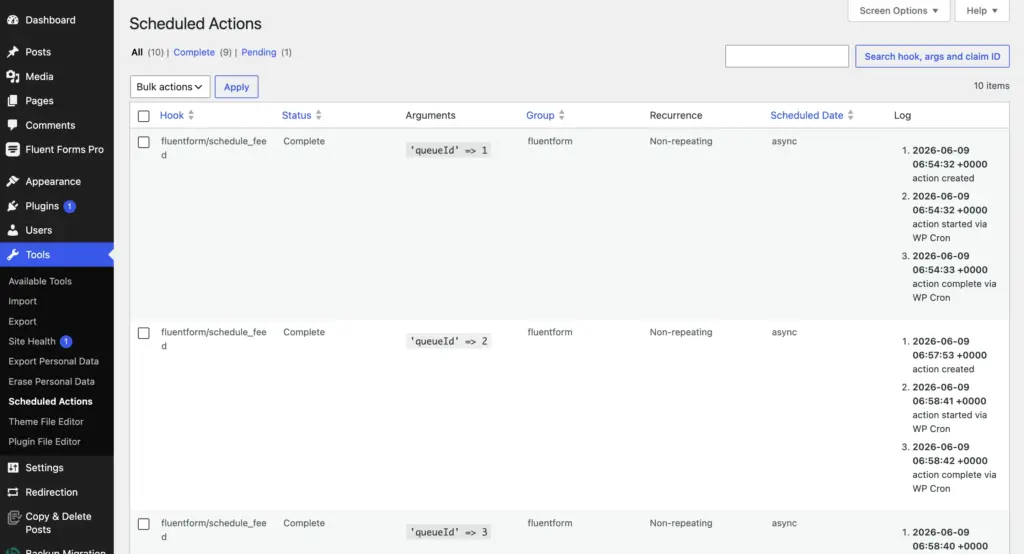Click the Posts pushpin icon

point(12,52)
